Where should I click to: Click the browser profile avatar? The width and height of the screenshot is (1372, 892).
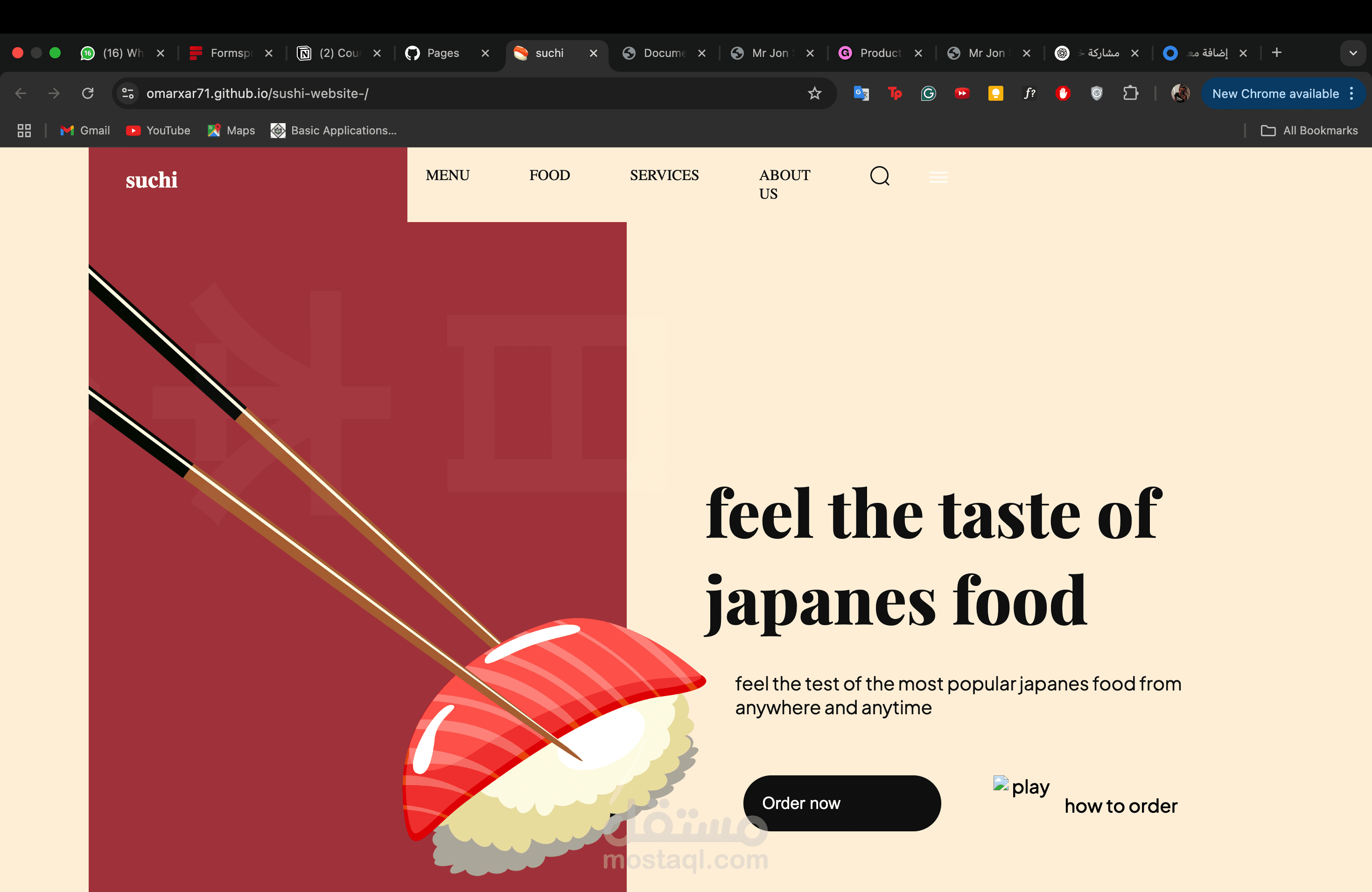point(1181,93)
